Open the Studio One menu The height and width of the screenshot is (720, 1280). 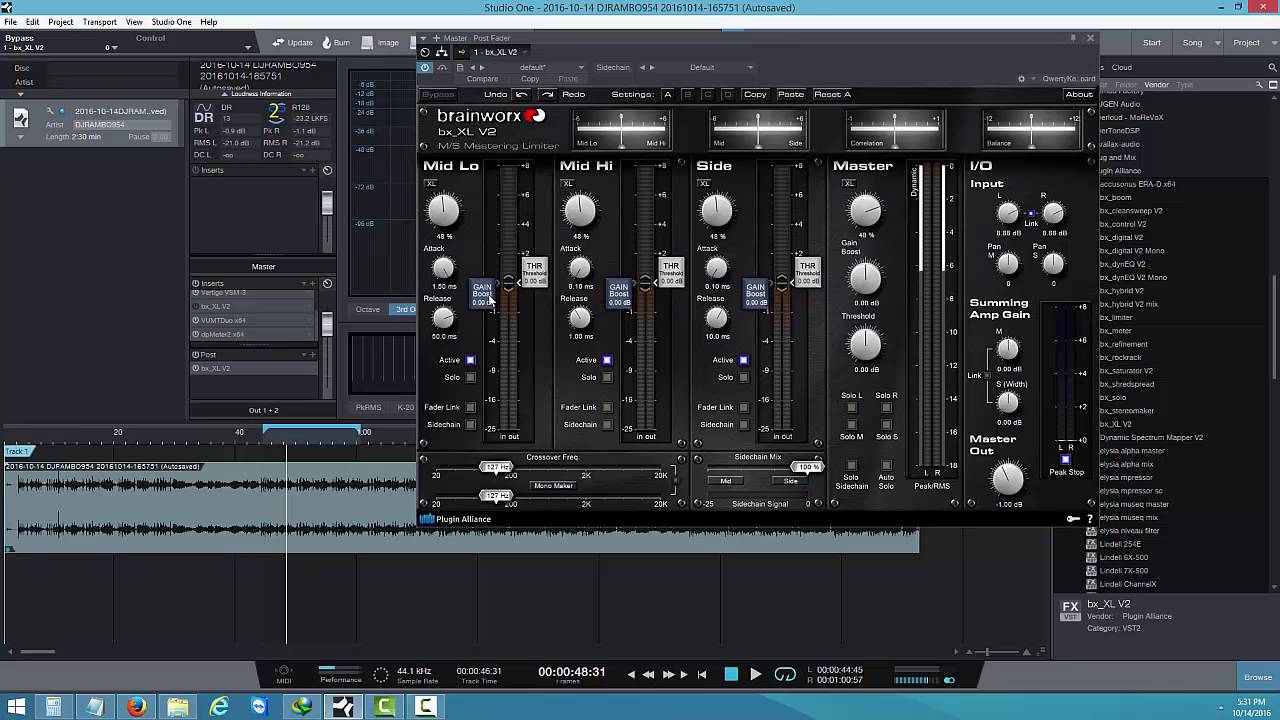click(x=171, y=22)
